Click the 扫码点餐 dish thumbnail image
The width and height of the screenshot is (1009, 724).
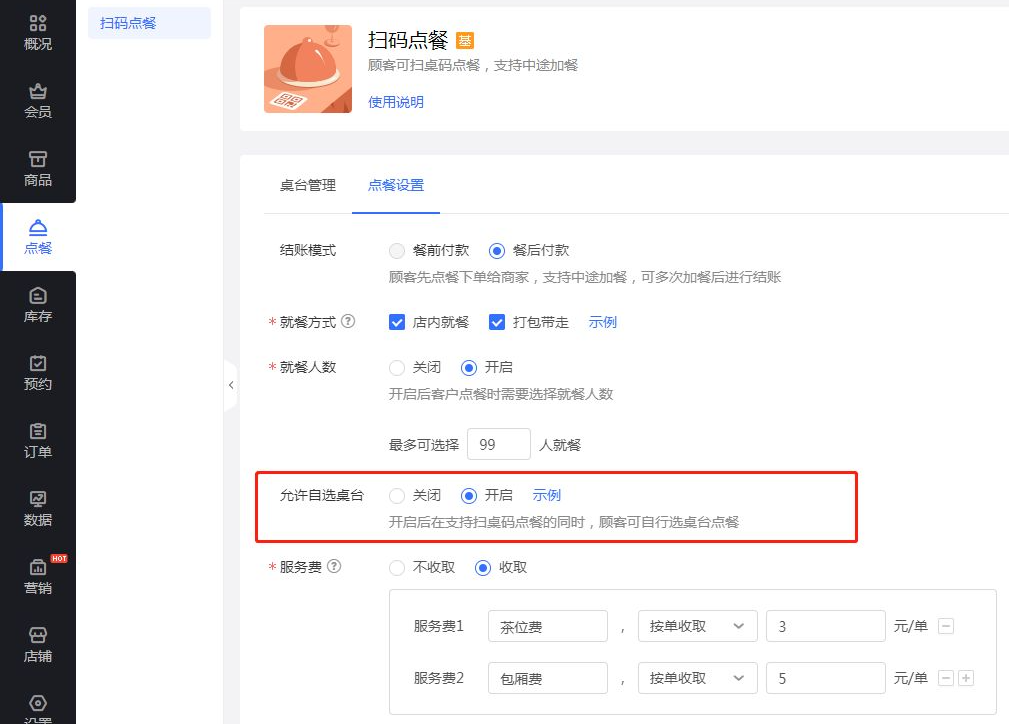pos(308,69)
